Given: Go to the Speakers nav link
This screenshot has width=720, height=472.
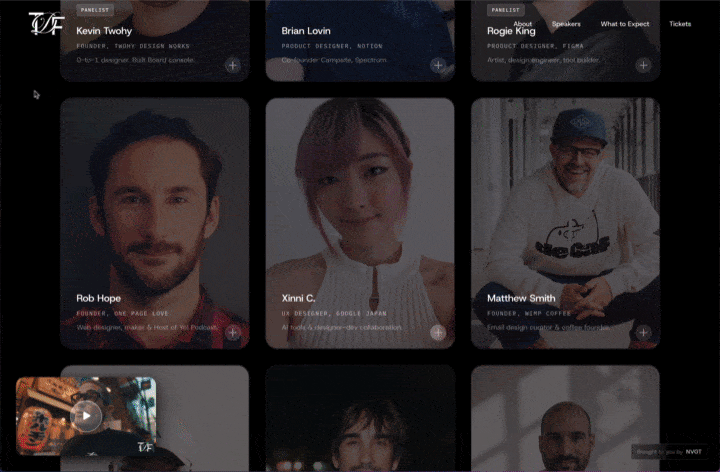Looking at the screenshot, I should tap(565, 24).
